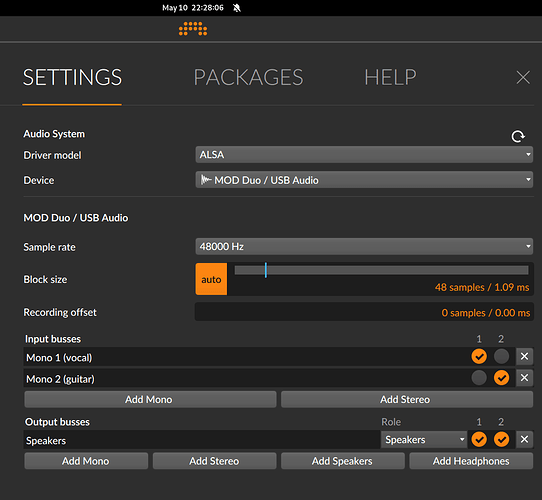This screenshot has width=542, height=500.
Task: Toggle channel 1 for Mono 1 (vocal)
Action: click(479, 357)
